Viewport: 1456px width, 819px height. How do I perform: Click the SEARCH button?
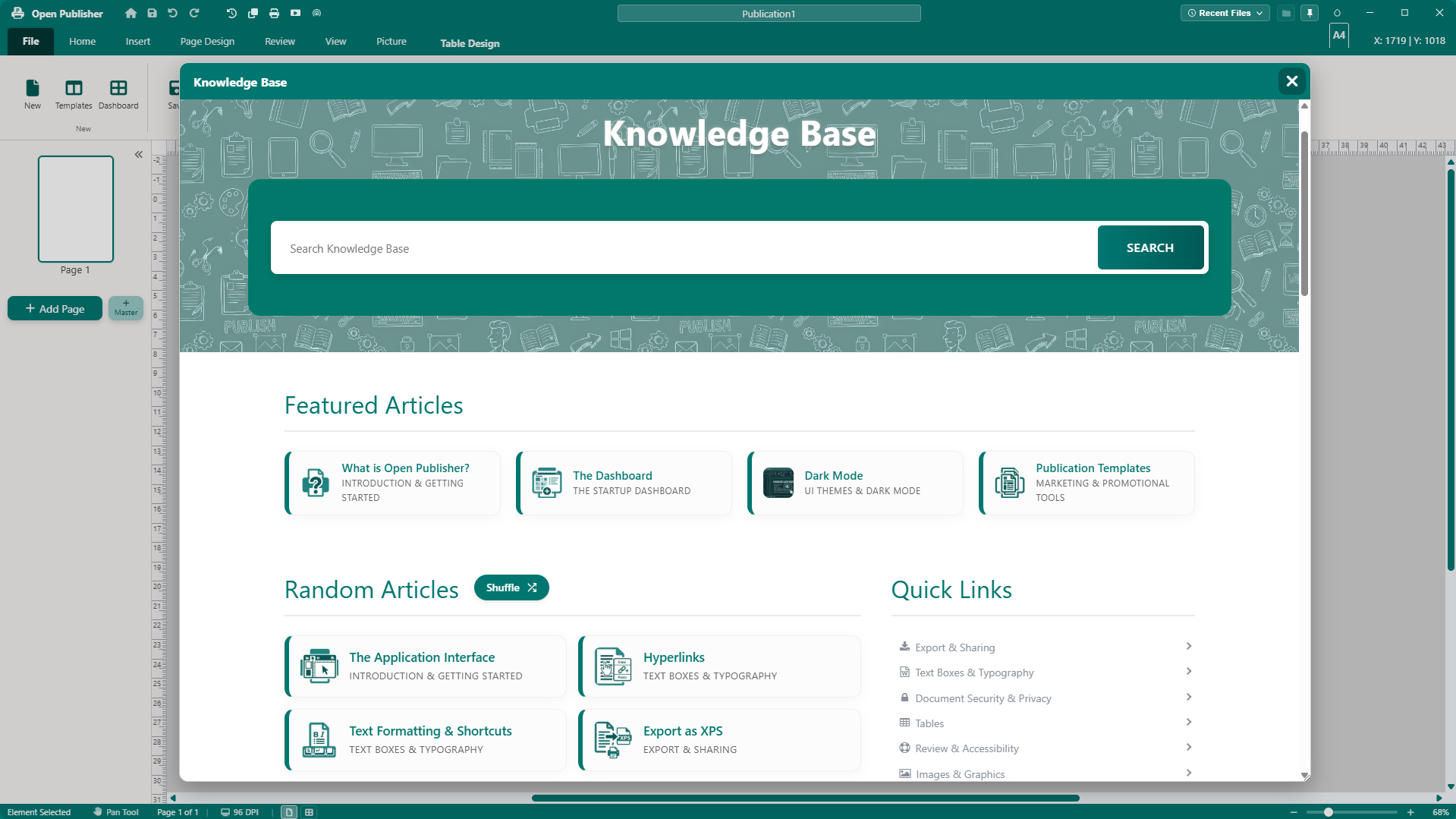(1150, 247)
